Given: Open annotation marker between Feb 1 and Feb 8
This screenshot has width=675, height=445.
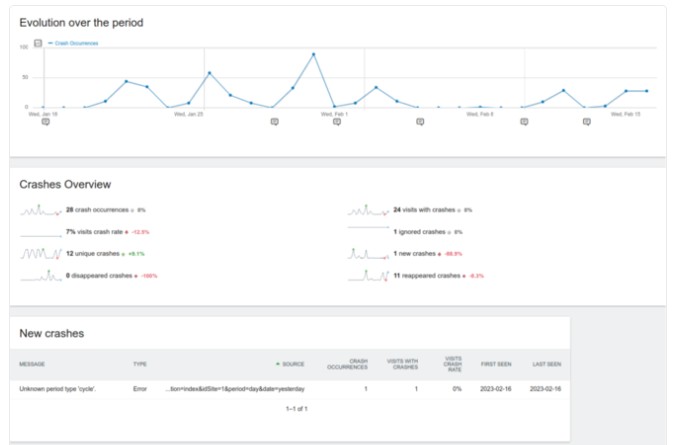Looking at the screenshot, I should tap(420, 122).
